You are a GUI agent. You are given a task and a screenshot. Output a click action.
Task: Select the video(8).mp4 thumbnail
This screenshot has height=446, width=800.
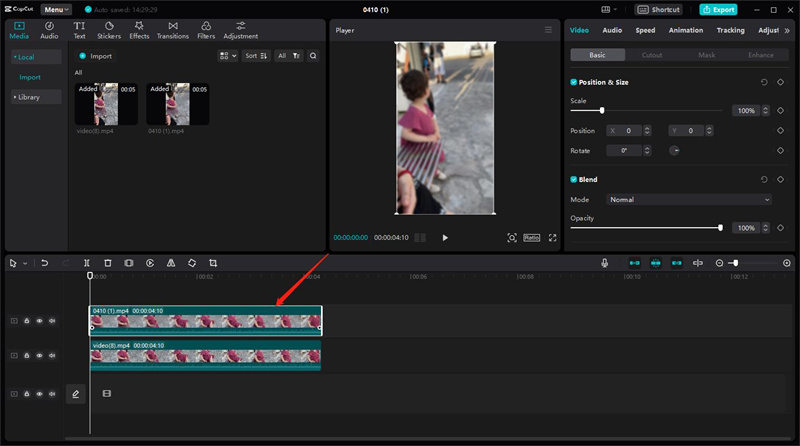[106, 104]
